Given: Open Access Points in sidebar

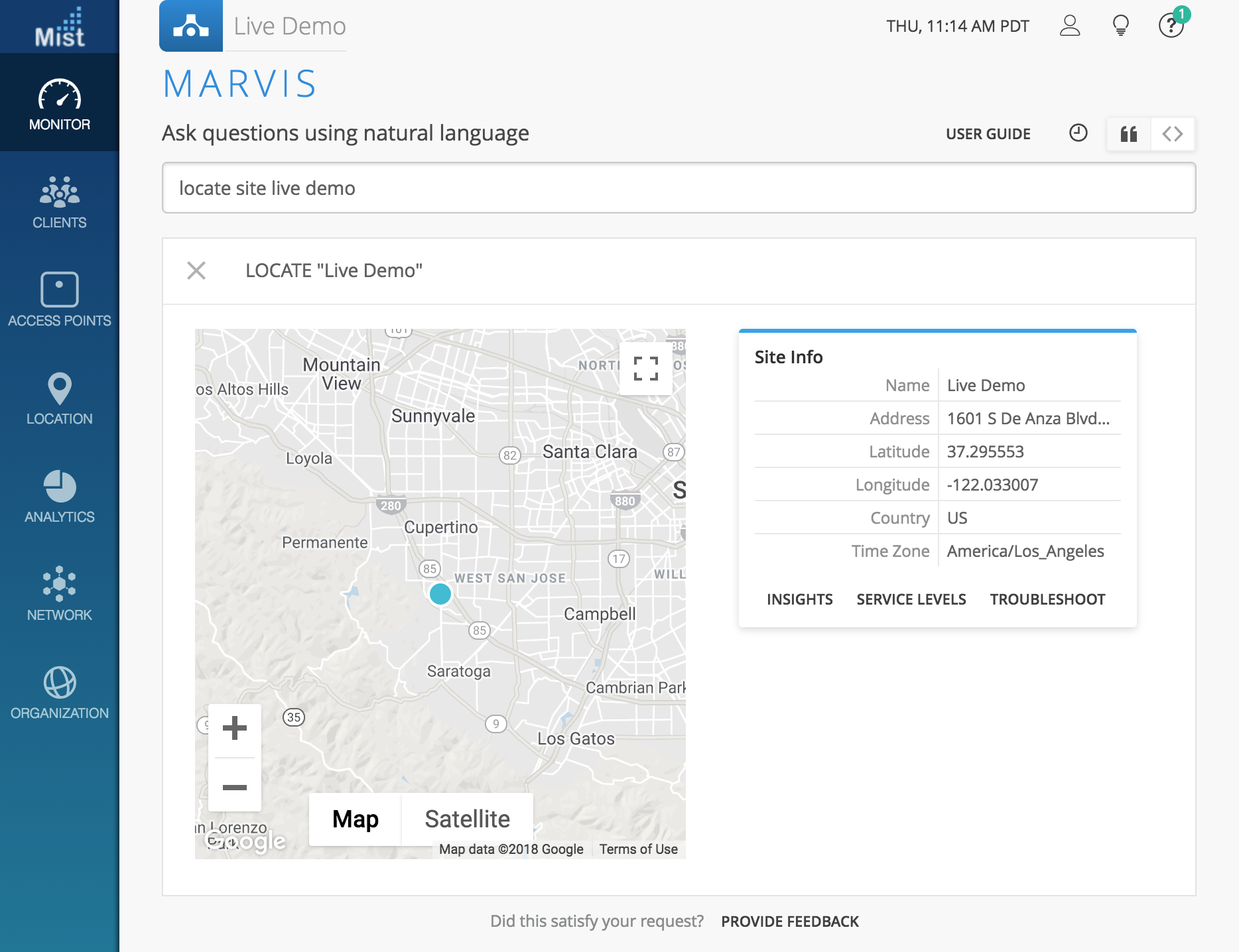Looking at the screenshot, I should coord(60,300).
